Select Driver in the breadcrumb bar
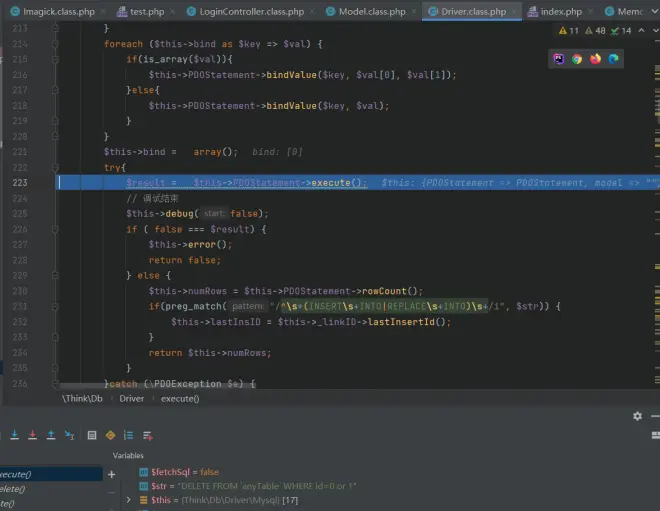The image size is (660, 511). tap(132, 398)
